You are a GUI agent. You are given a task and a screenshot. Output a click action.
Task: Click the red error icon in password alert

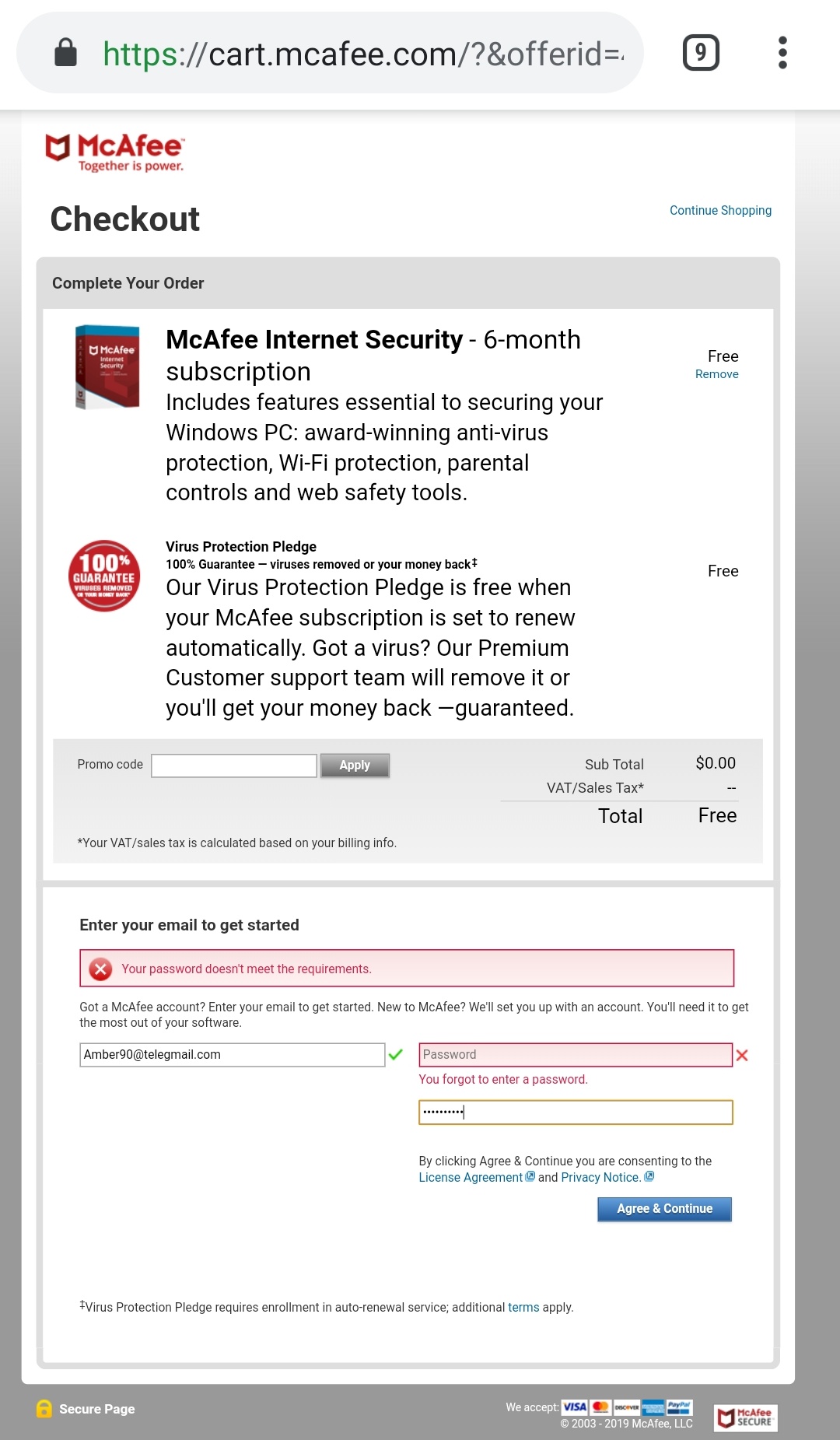[100, 969]
